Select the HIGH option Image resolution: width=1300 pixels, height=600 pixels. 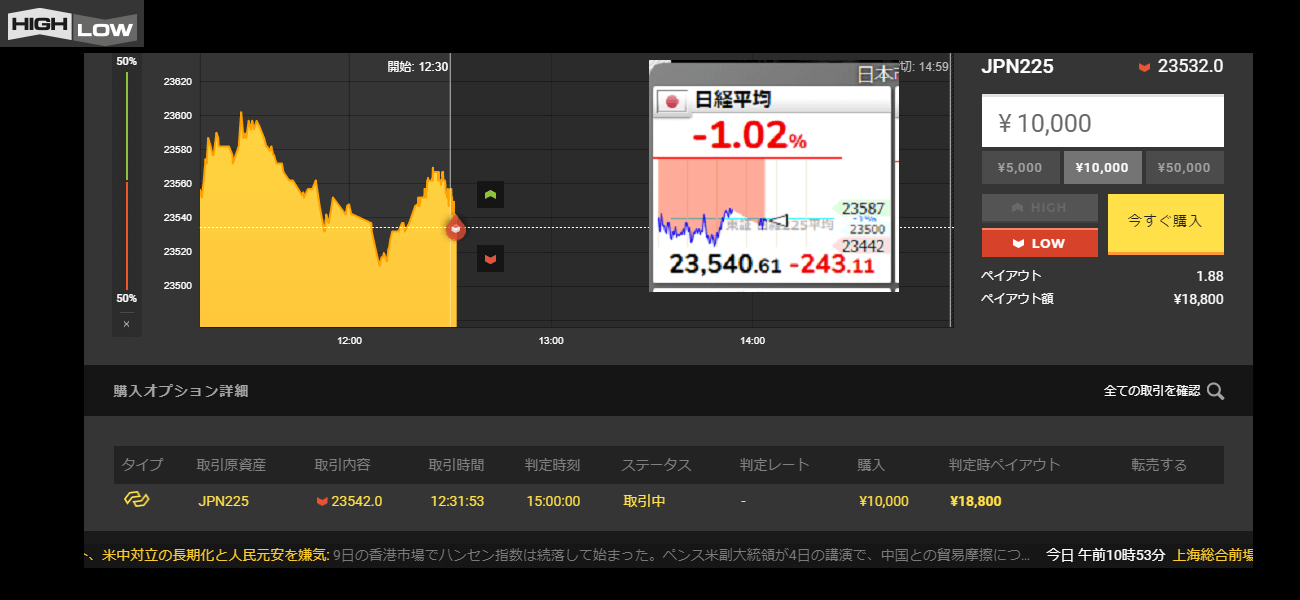(x=1039, y=207)
